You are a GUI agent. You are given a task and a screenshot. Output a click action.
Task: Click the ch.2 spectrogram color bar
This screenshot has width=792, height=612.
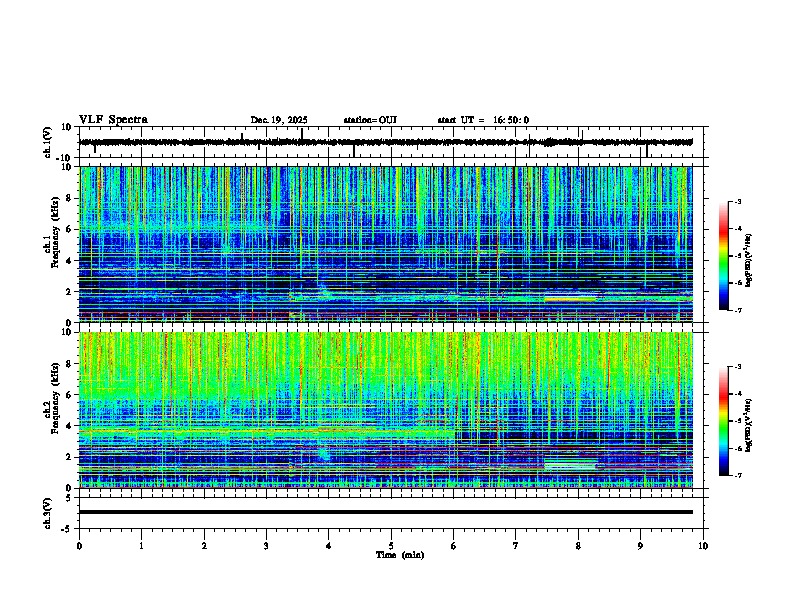point(724,421)
